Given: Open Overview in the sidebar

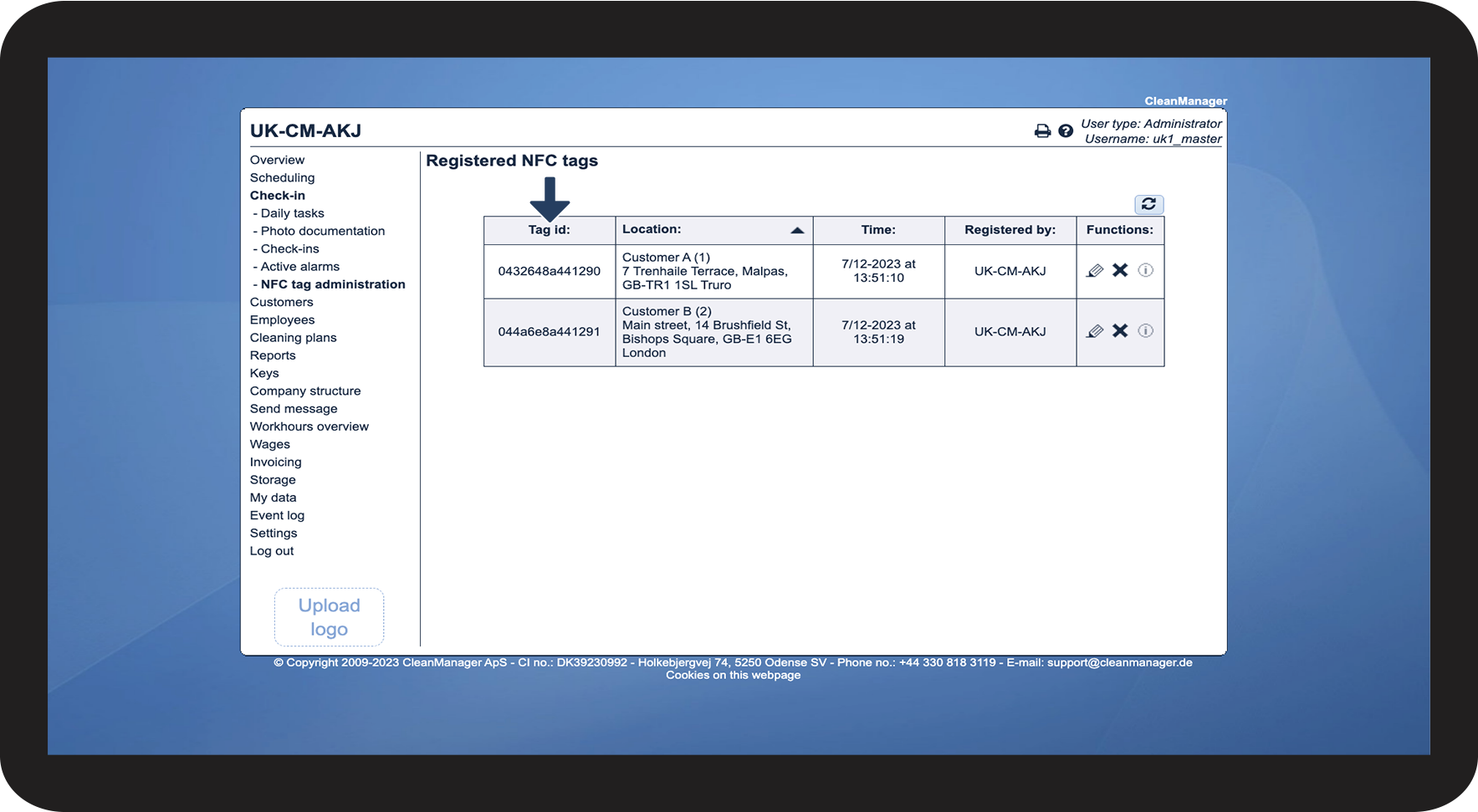Looking at the screenshot, I should coord(277,160).
